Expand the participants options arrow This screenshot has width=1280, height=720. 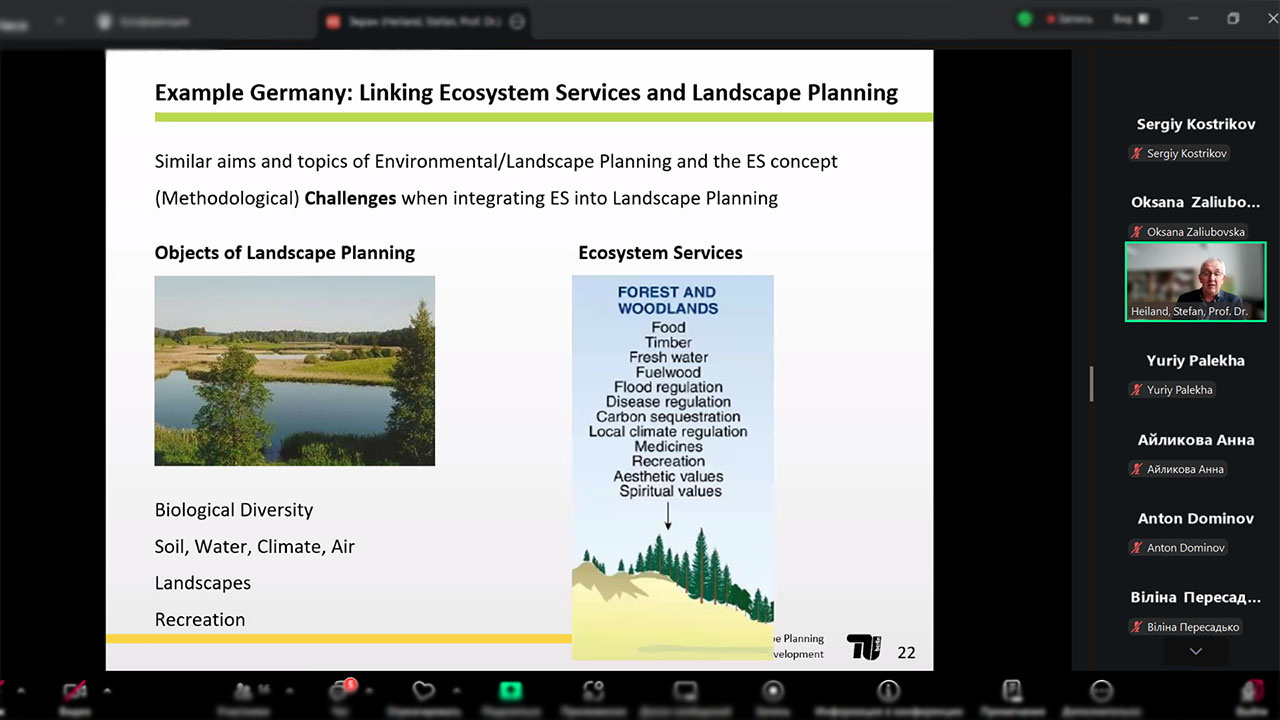click(x=291, y=691)
